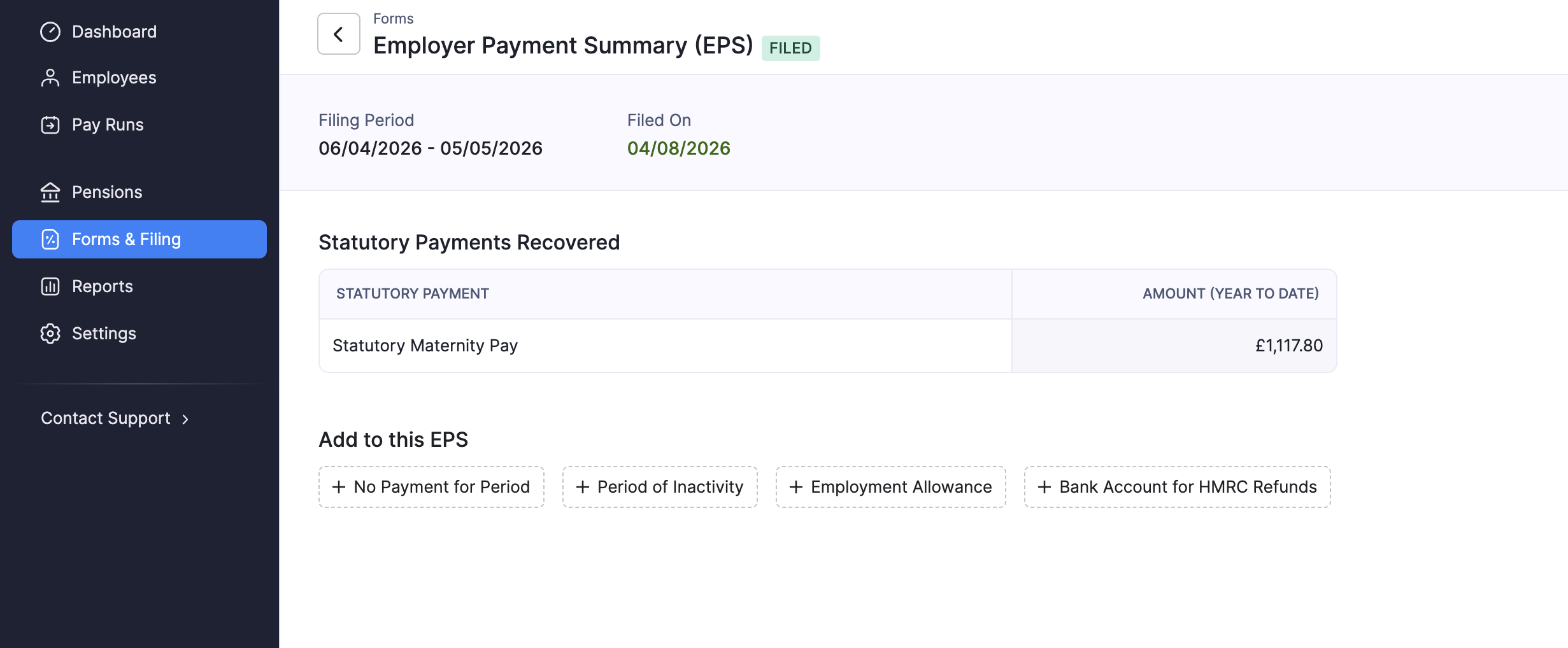The image size is (1568, 648).
Task: Click the Filed On label
Action: coord(659,120)
